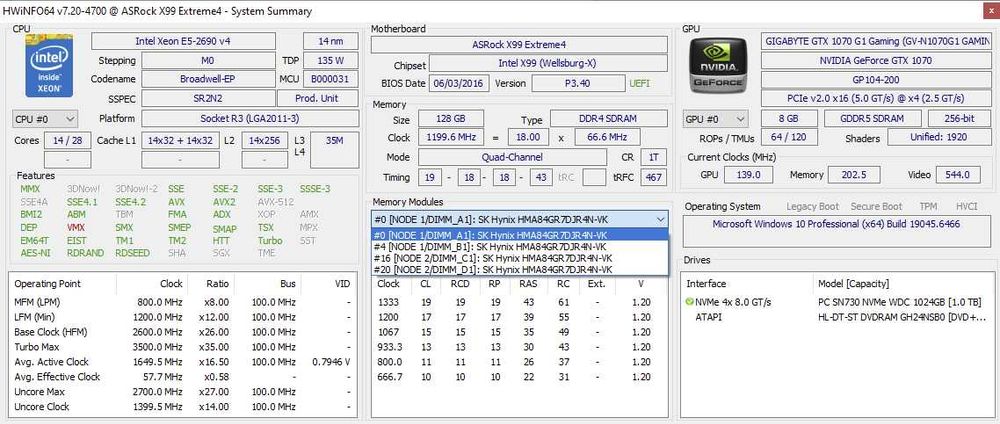This screenshot has width=1000, height=424.
Task: Click the HVCI label
Action: (966, 207)
